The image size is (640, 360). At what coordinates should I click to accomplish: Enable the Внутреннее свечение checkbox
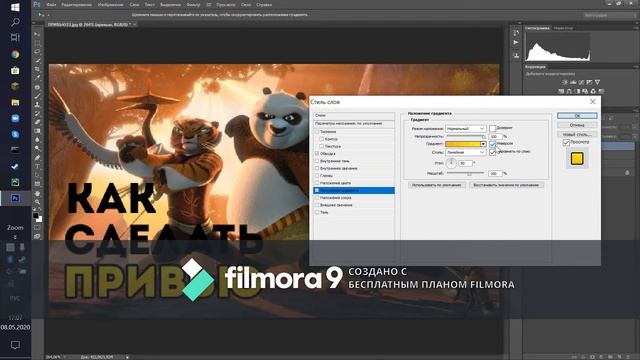coord(317,168)
